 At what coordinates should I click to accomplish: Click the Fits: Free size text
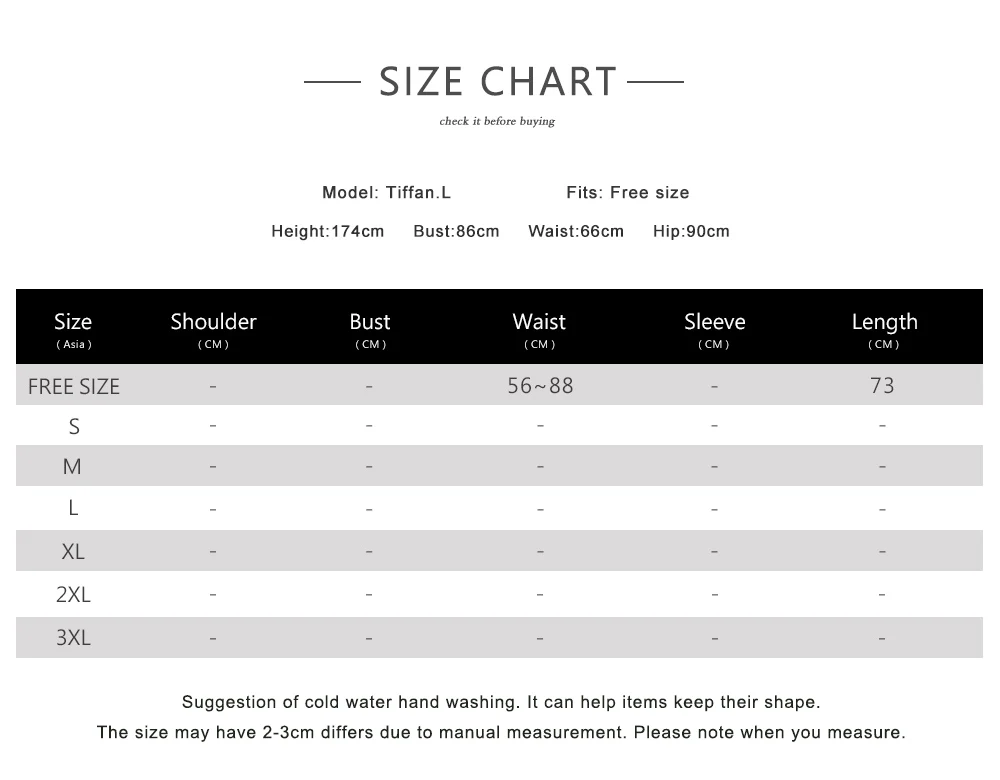pos(628,193)
